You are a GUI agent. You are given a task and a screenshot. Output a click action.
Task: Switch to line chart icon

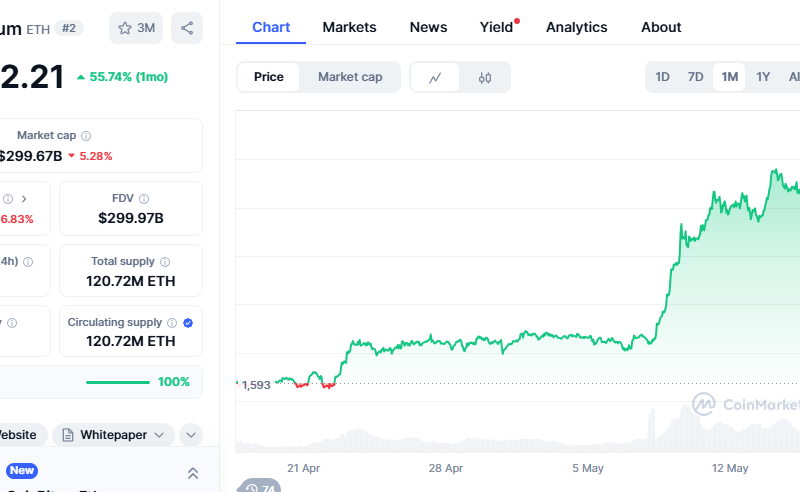(435, 77)
